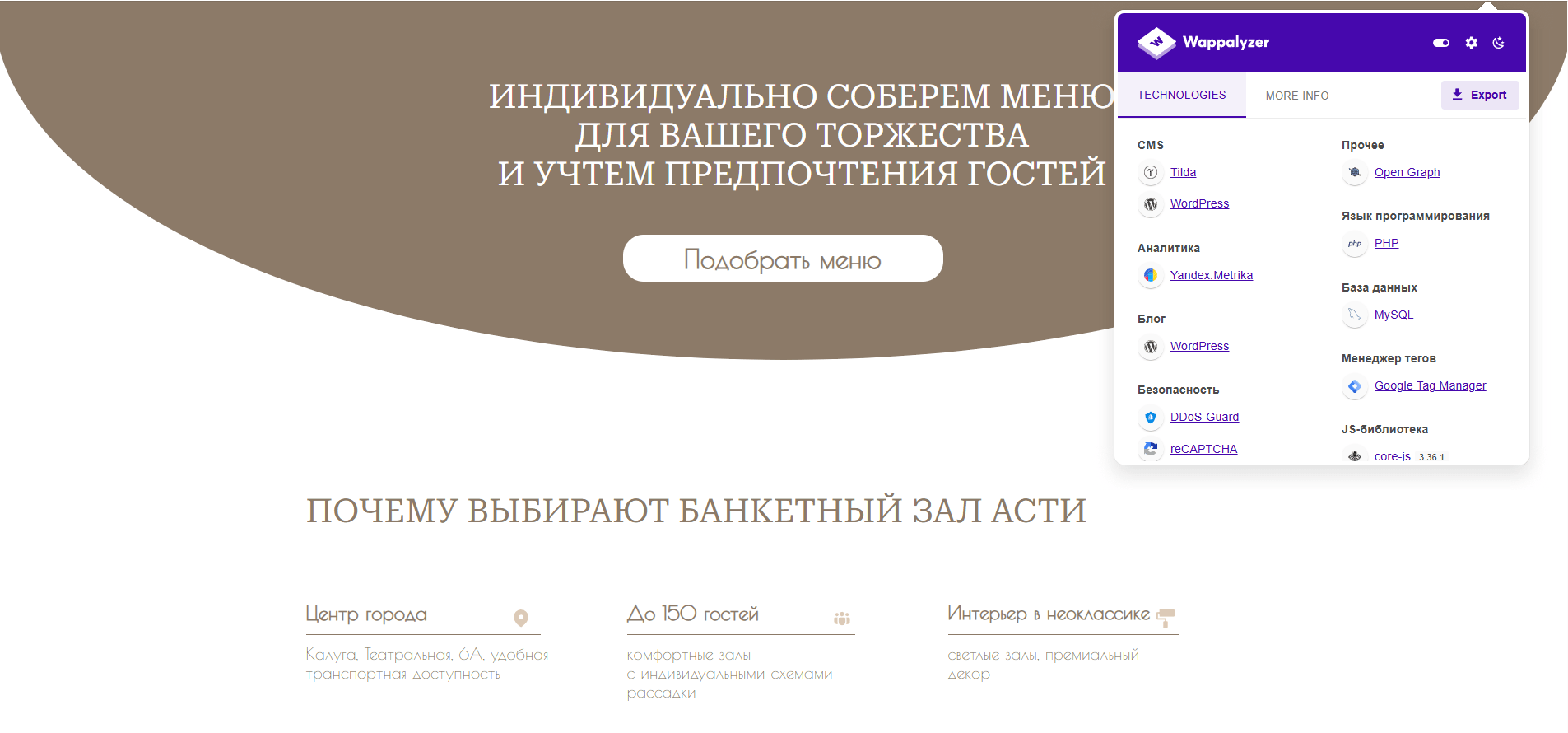Click the Аналитика category heading
The height and width of the screenshot is (733, 1568).
[1169, 248]
